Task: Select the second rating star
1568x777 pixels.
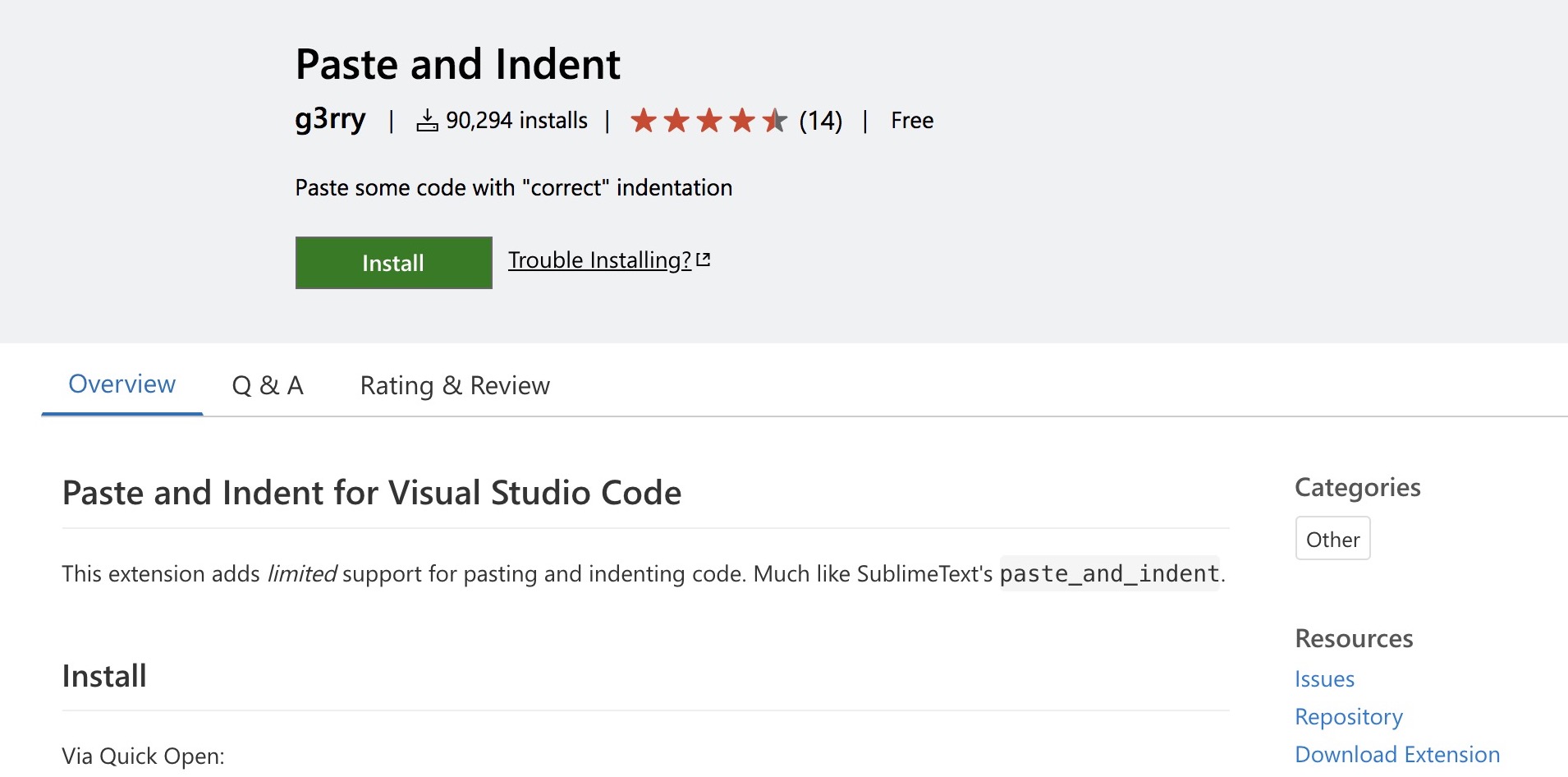Action: [x=676, y=121]
